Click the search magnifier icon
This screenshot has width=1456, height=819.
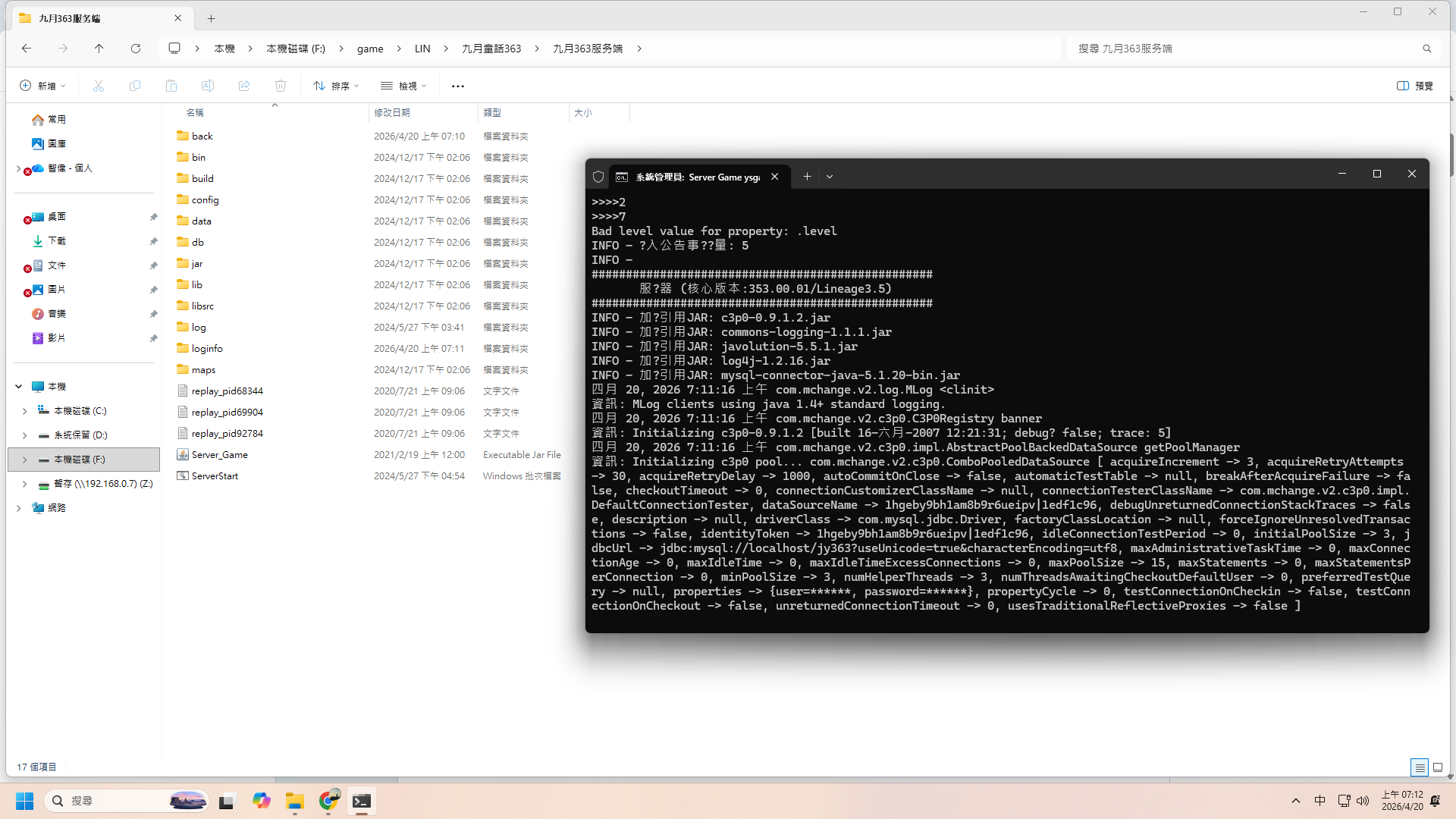[x=1427, y=49]
